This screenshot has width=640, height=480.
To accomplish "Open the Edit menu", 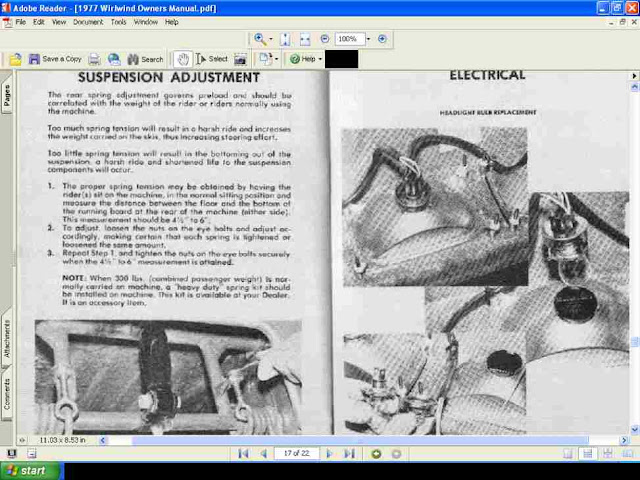I will click(39, 22).
